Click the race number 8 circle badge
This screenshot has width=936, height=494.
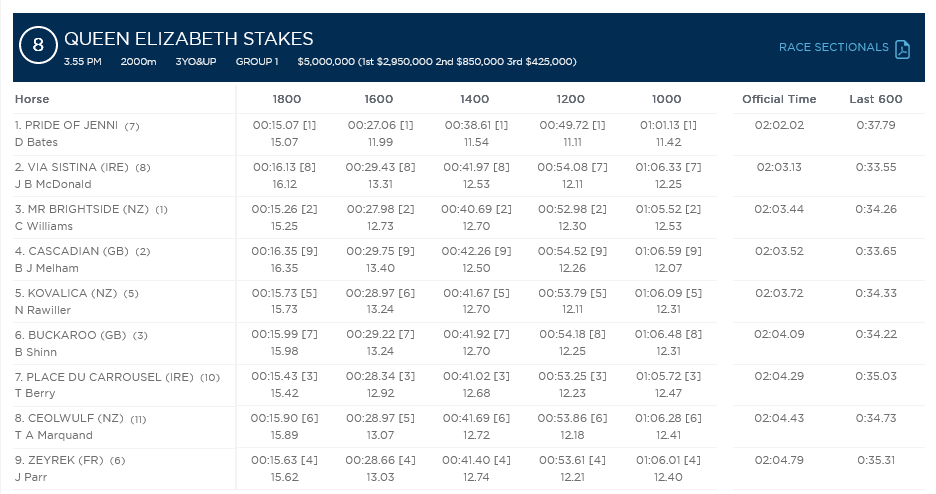click(39, 45)
